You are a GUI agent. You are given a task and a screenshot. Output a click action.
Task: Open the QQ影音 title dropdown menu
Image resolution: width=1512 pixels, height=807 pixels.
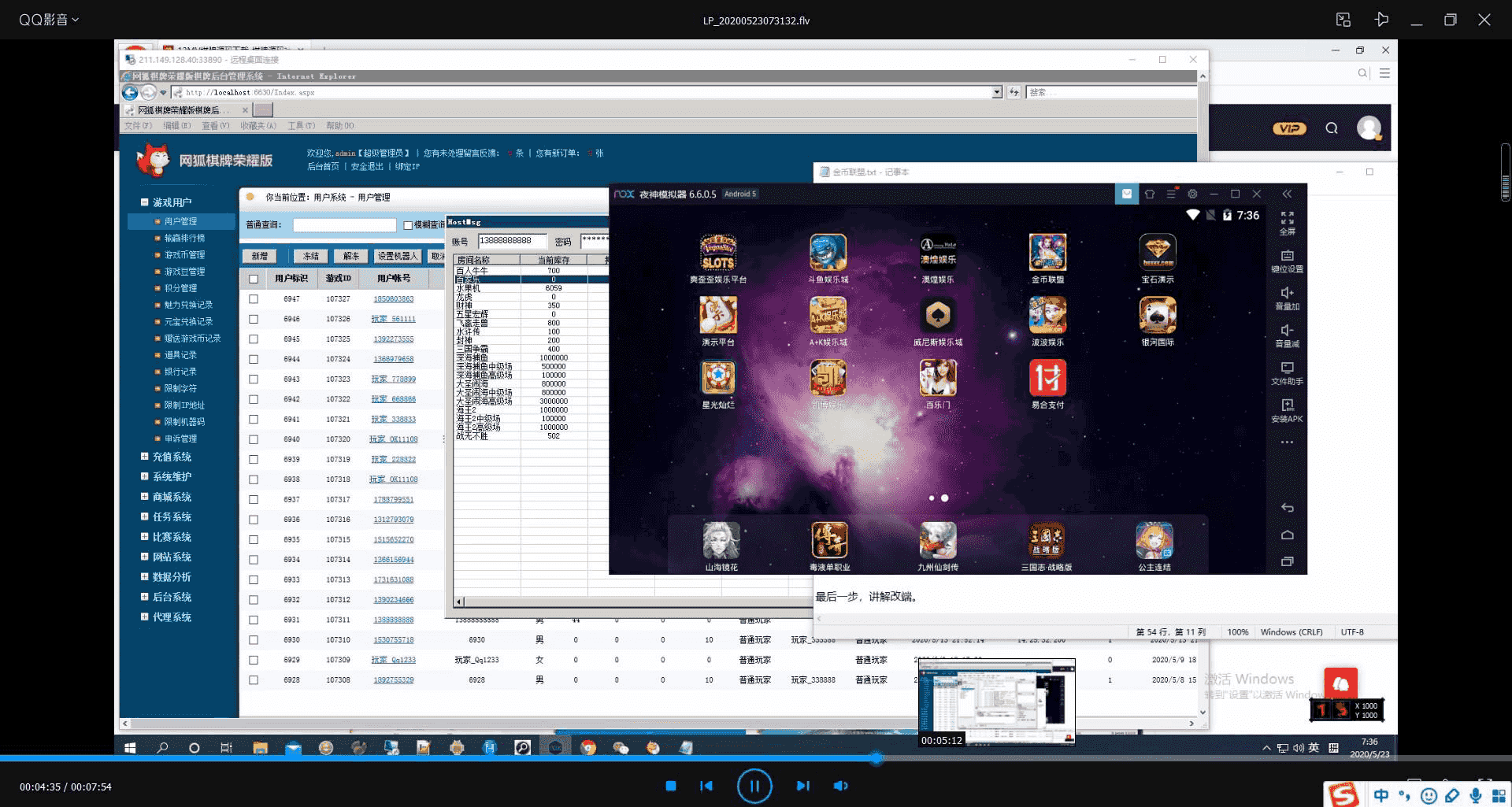[x=50, y=20]
